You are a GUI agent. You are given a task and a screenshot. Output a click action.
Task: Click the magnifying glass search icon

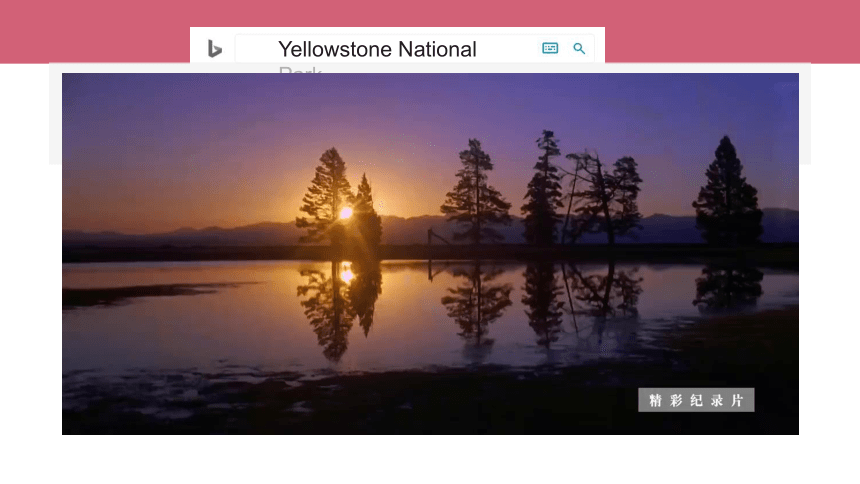point(579,48)
